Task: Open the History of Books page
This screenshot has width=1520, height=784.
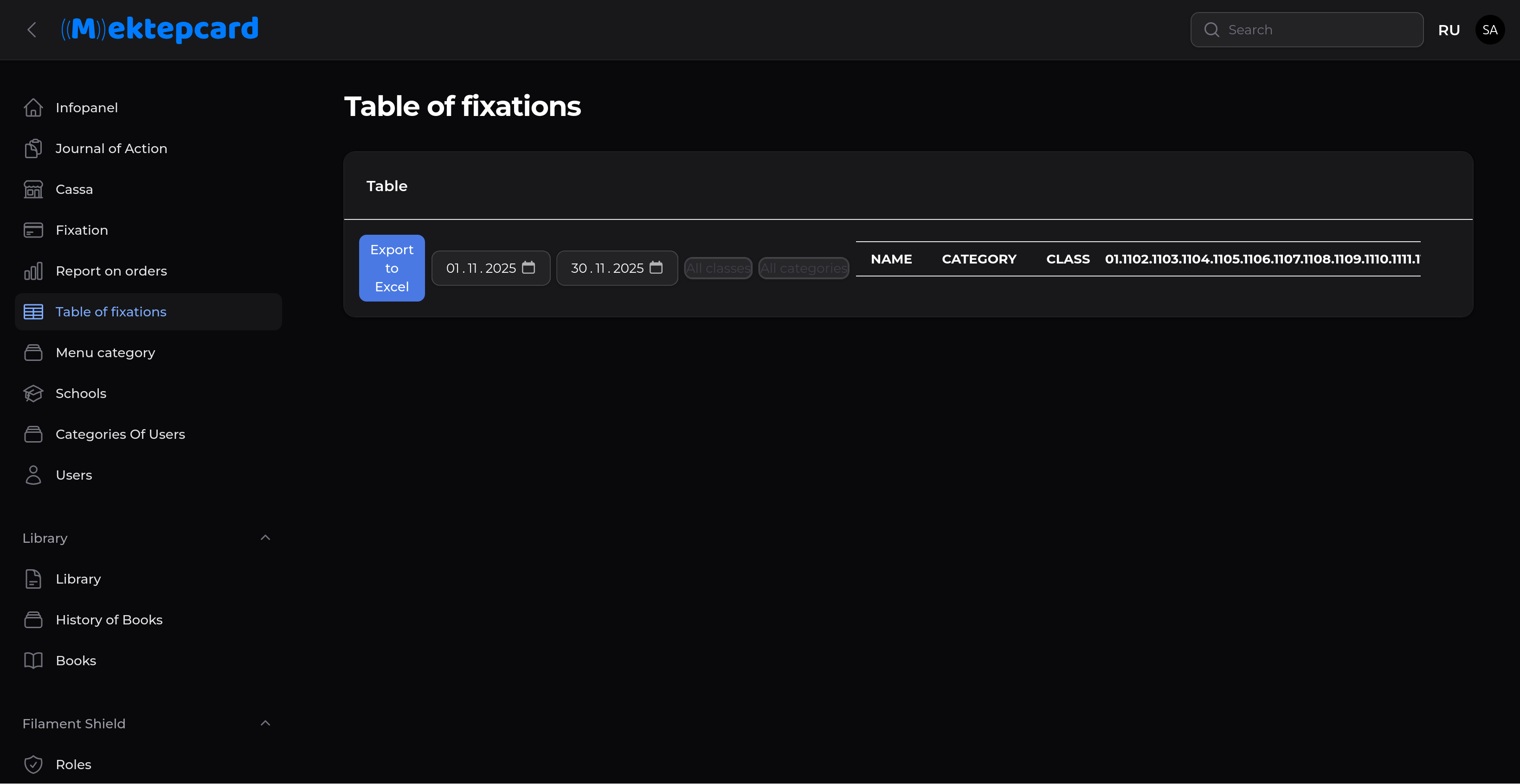Action: point(109,620)
